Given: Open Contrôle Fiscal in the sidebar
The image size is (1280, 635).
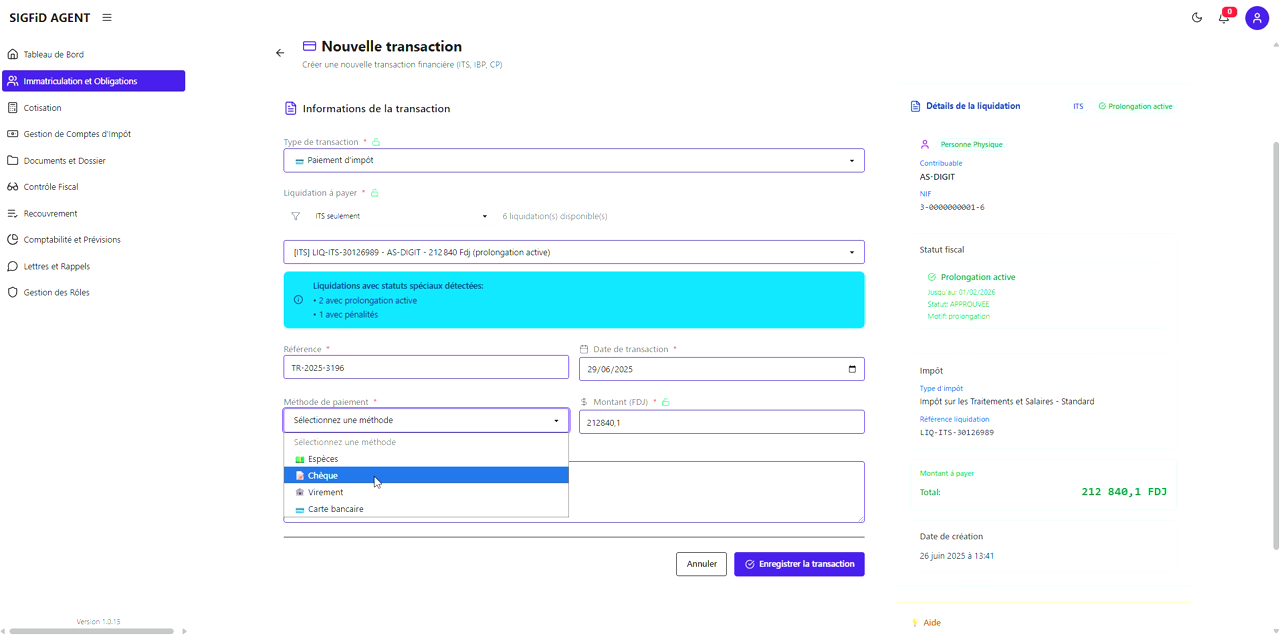Looking at the screenshot, I should click(51, 187).
